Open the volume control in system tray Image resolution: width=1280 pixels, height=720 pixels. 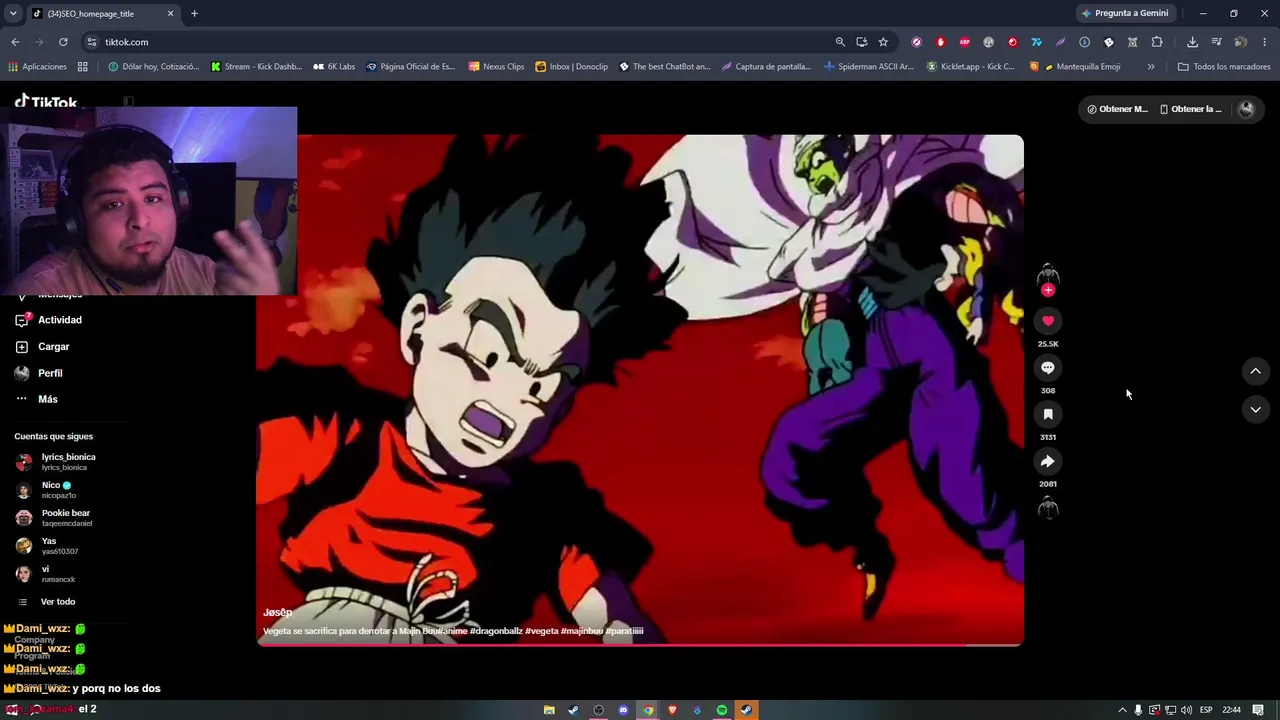pyautogui.click(x=1187, y=710)
